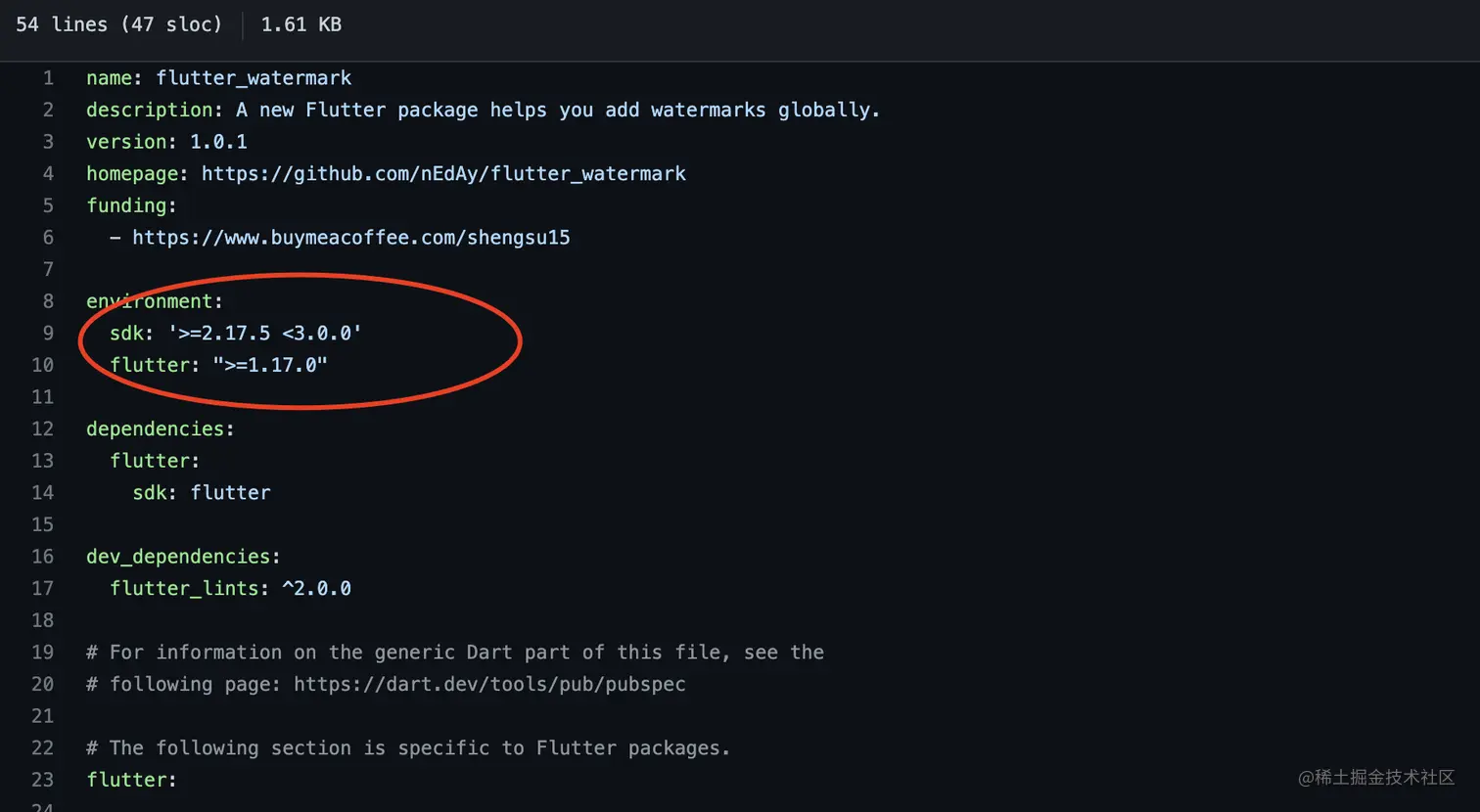Viewport: 1480px width, 812px height.
Task: Click the '54 lines (47 sloc)' file info
Action: 119,24
